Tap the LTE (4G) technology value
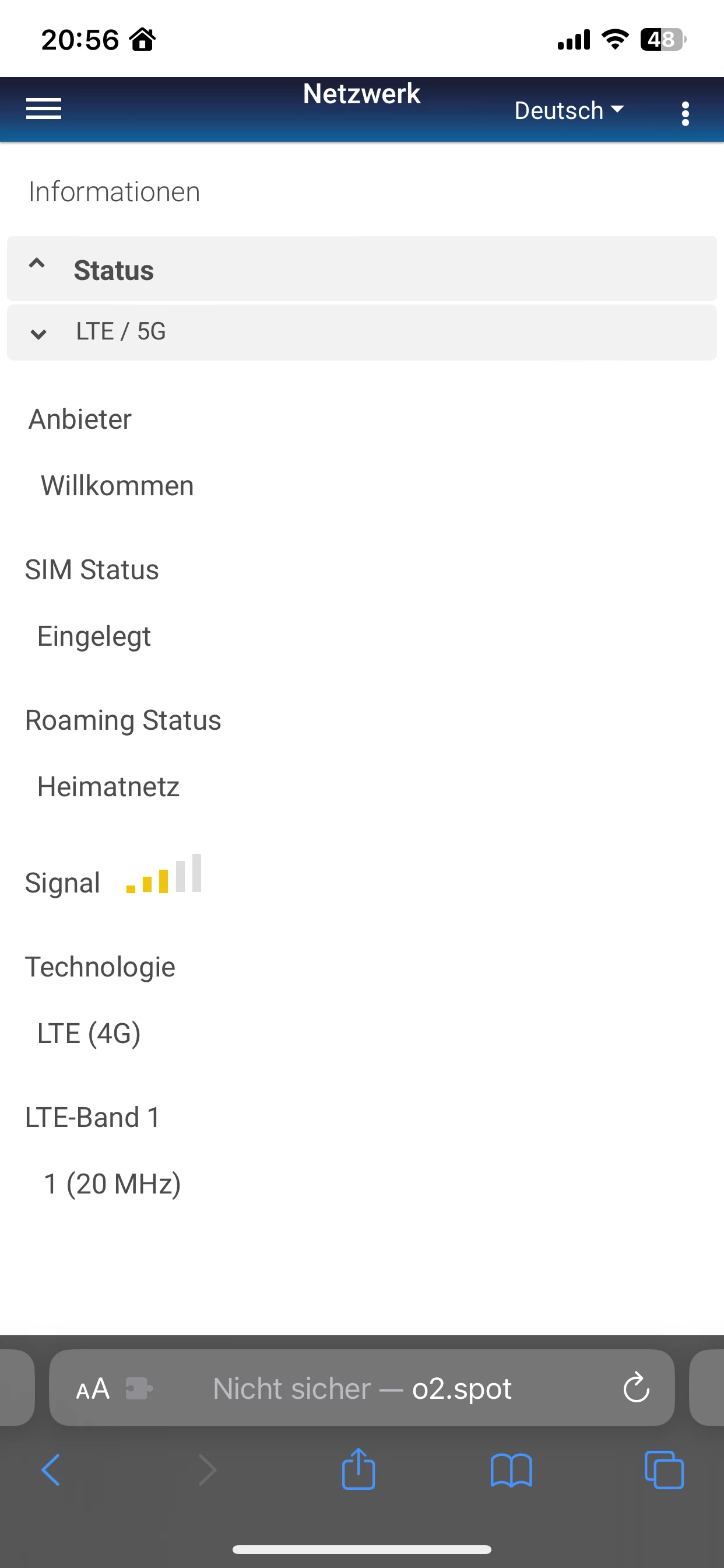 coord(89,1033)
